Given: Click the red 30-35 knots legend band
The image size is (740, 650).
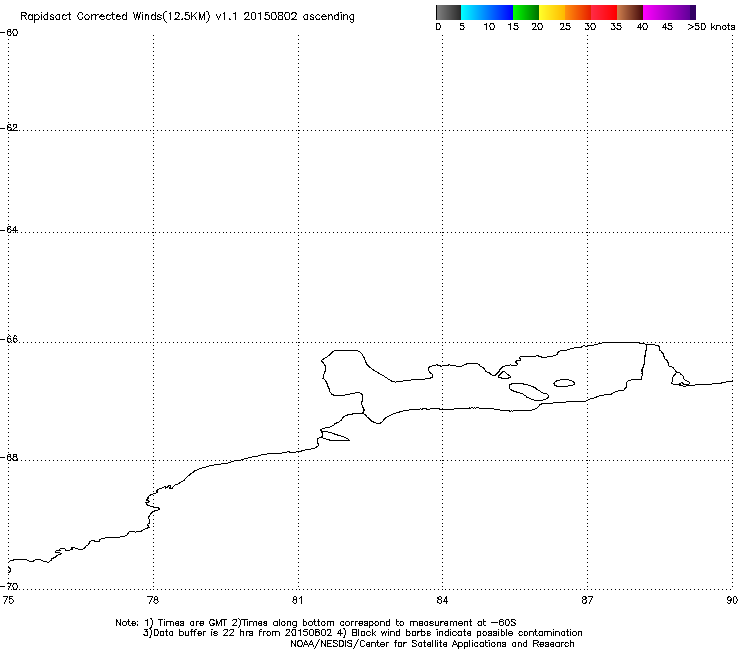Looking at the screenshot, I should click(604, 12).
